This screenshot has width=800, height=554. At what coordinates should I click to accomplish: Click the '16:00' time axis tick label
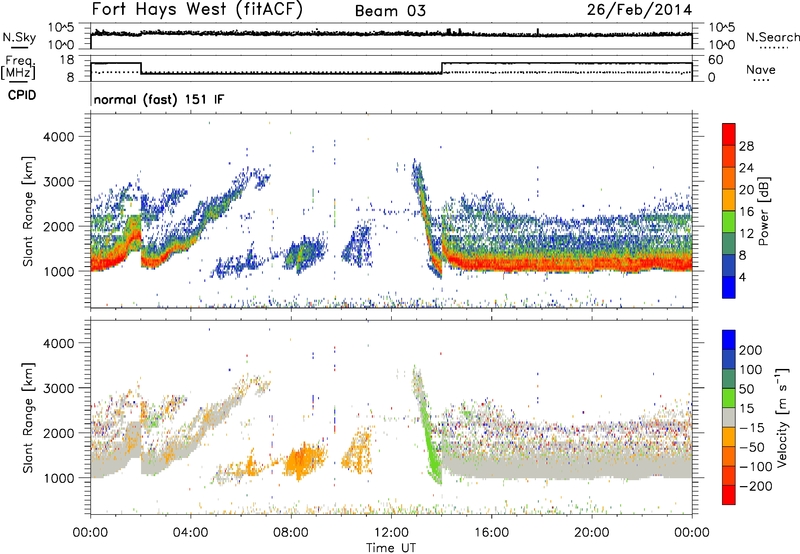(x=491, y=533)
